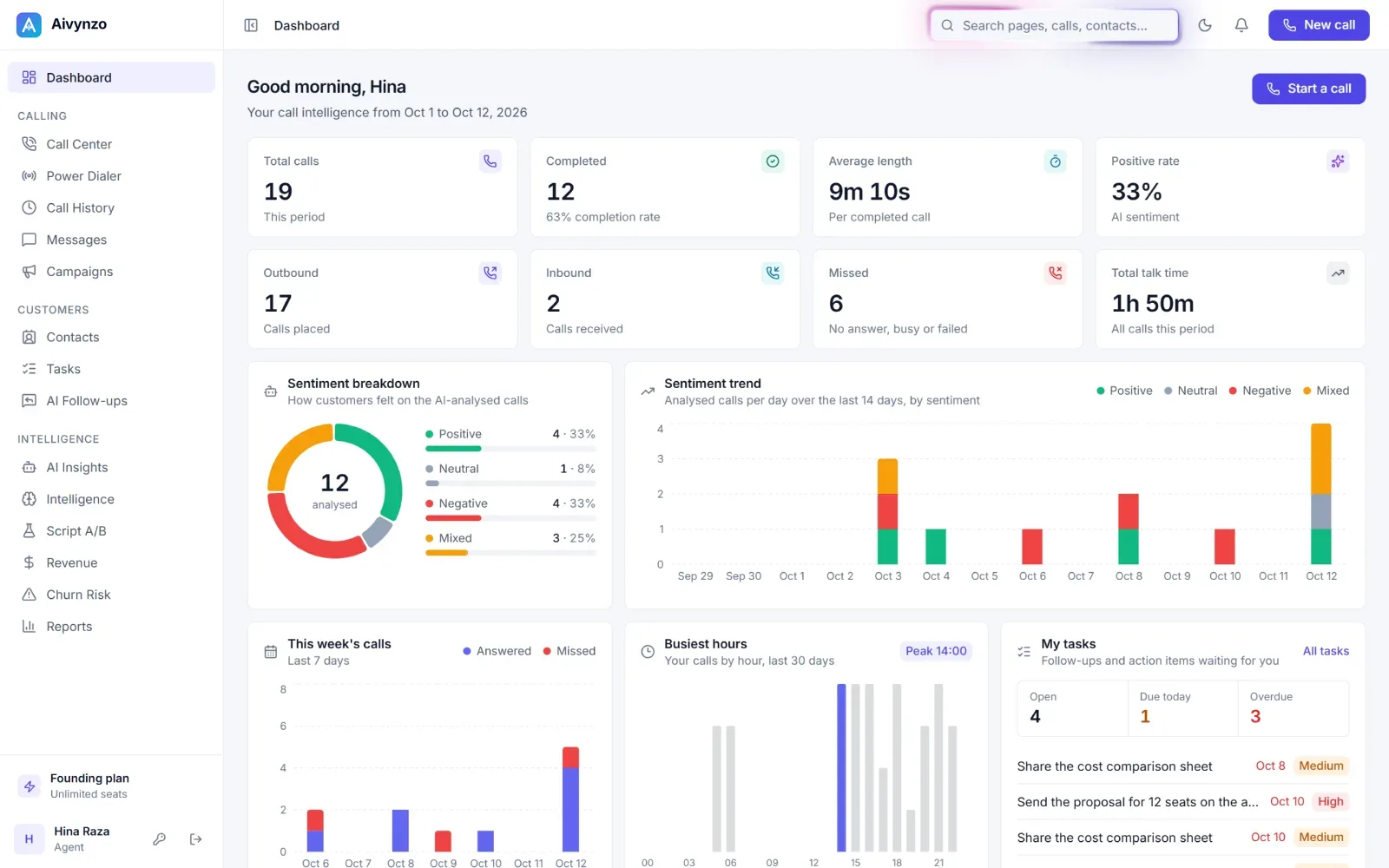1389x868 pixels.
Task: Click the Inbound call icon
Action: pyautogui.click(x=773, y=273)
